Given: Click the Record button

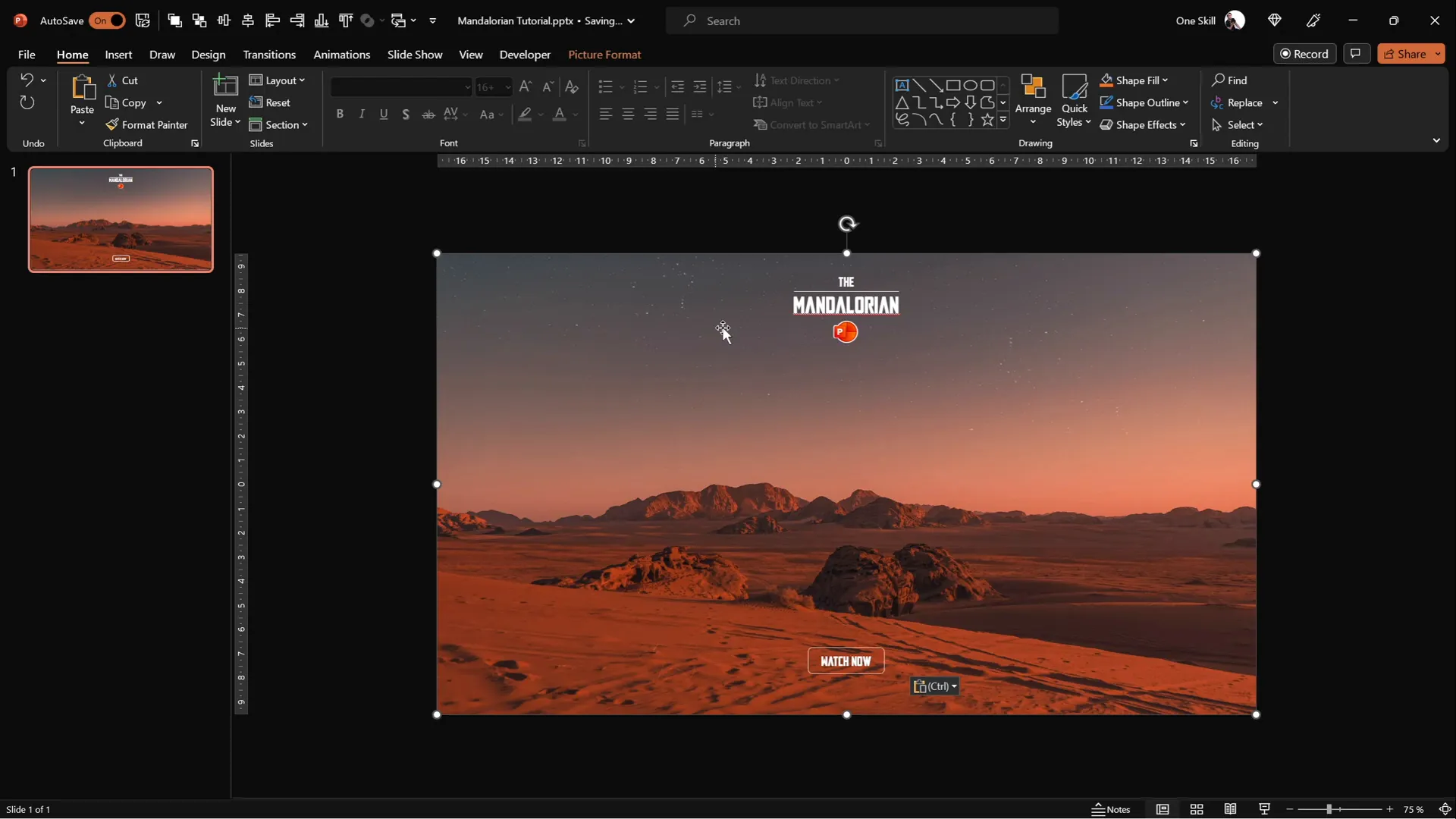Looking at the screenshot, I should [x=1305, y=54].
